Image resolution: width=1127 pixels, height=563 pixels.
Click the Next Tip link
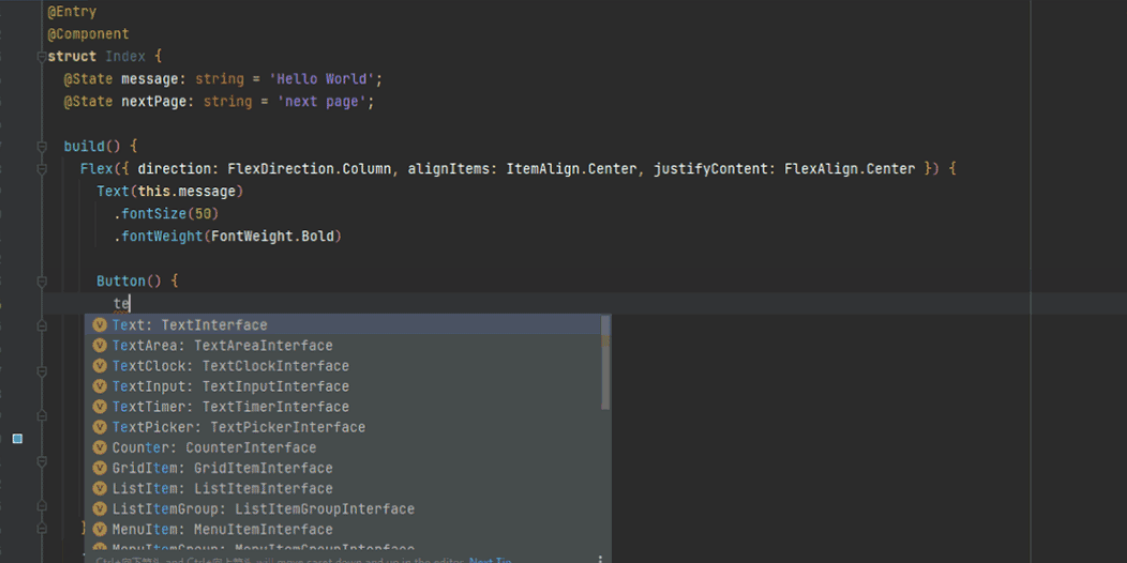click(490, 560)
